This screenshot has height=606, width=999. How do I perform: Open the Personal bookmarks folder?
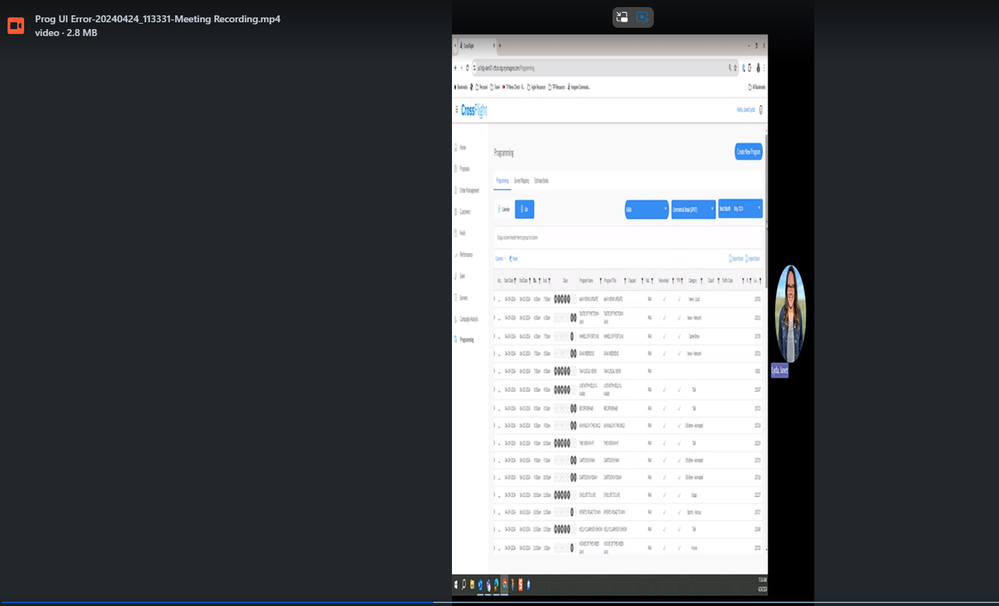[x=482, y=87]
